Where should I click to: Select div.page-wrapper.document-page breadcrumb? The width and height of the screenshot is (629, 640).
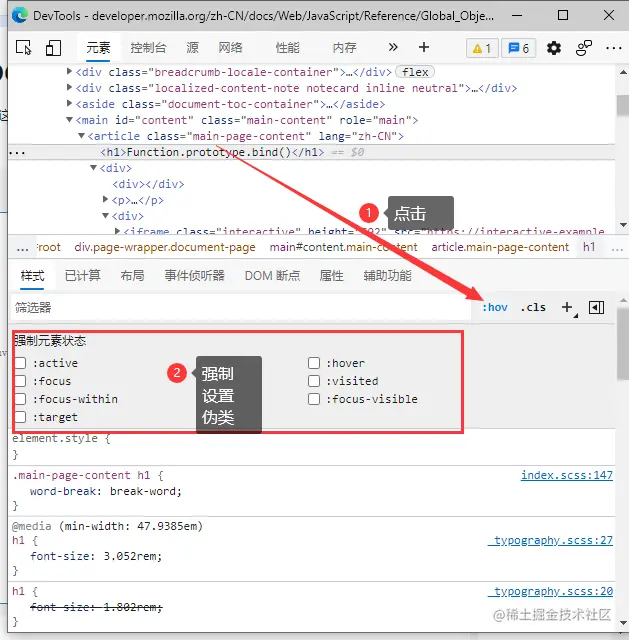pos(165,247)
